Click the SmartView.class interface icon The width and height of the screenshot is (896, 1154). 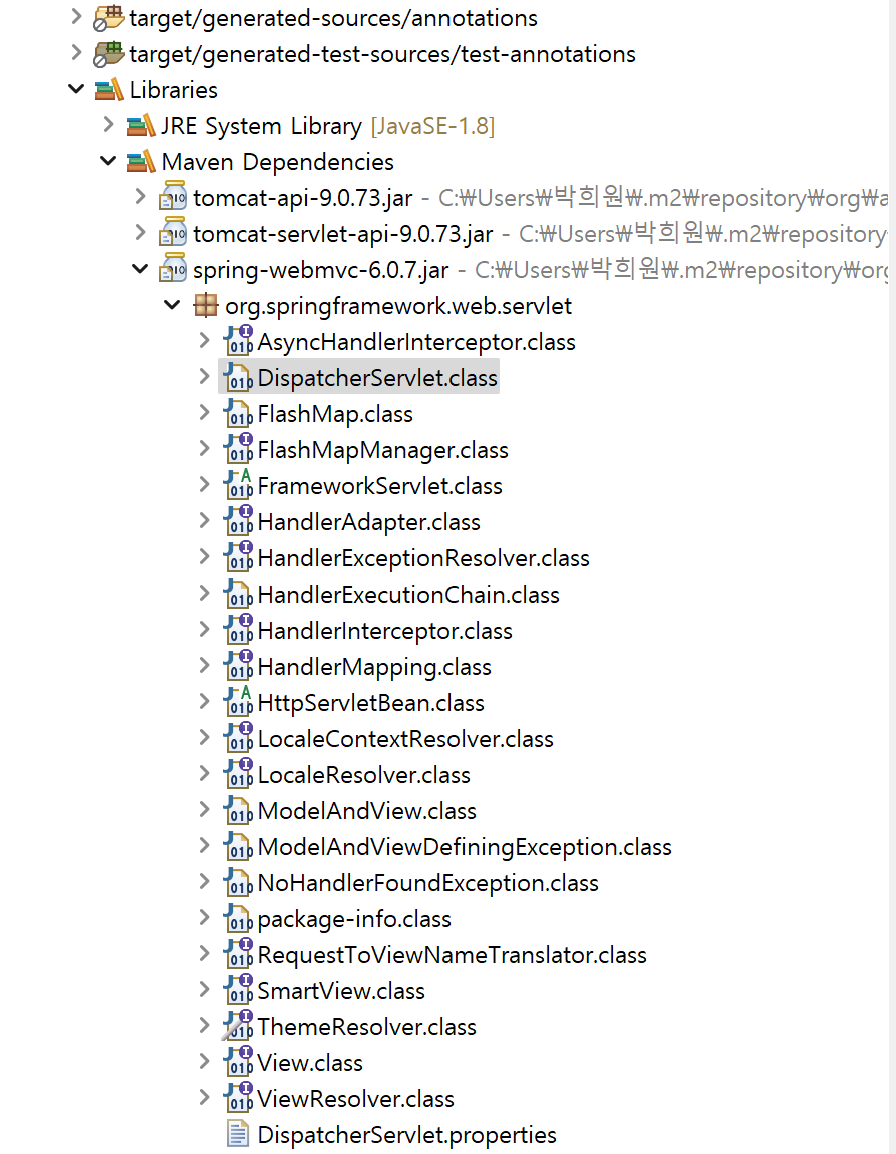239,991
